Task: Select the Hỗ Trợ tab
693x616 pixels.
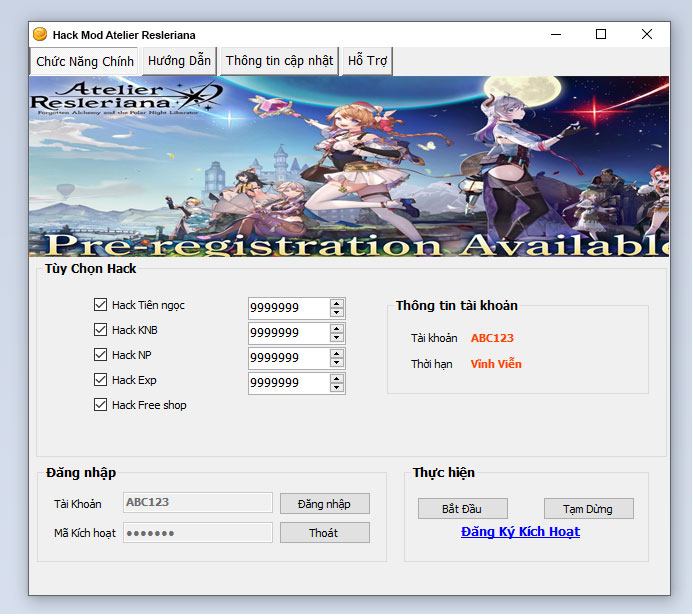Action: 367,61
